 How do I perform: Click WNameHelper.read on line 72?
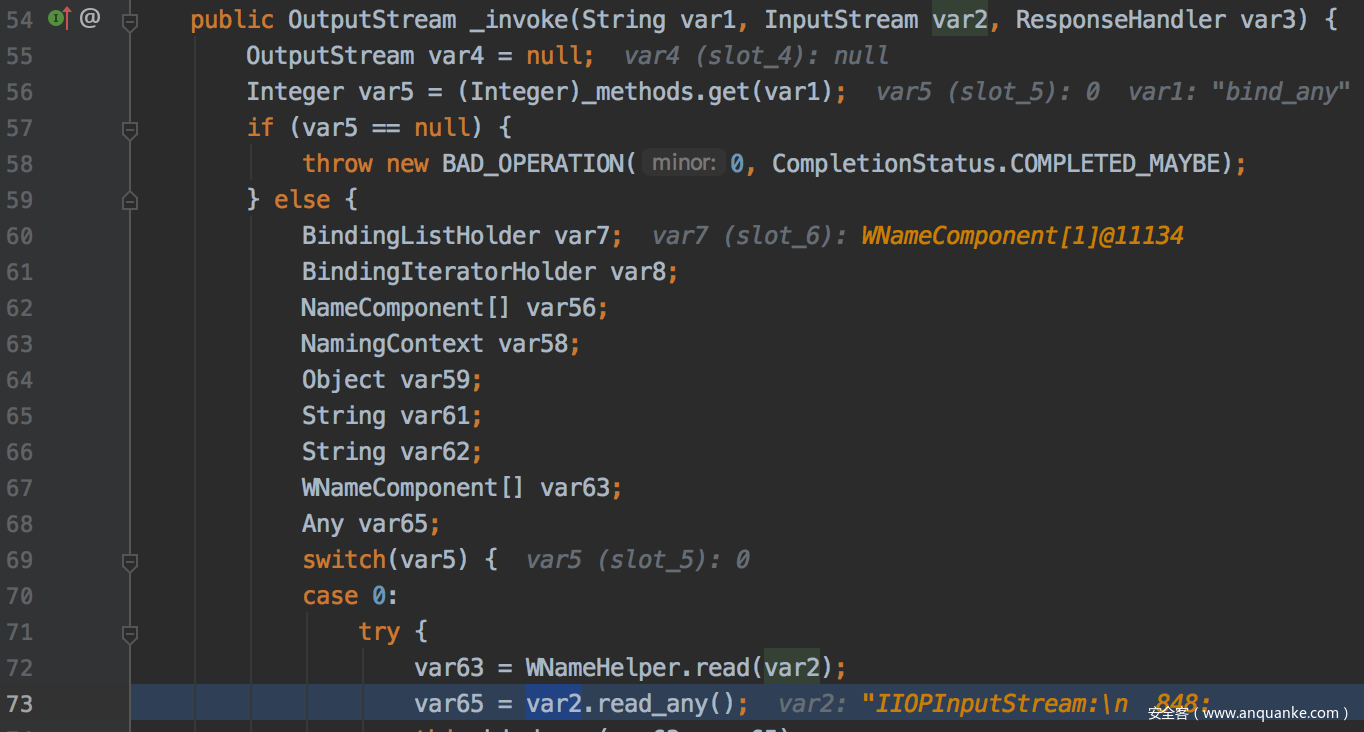tap(638, 668)
